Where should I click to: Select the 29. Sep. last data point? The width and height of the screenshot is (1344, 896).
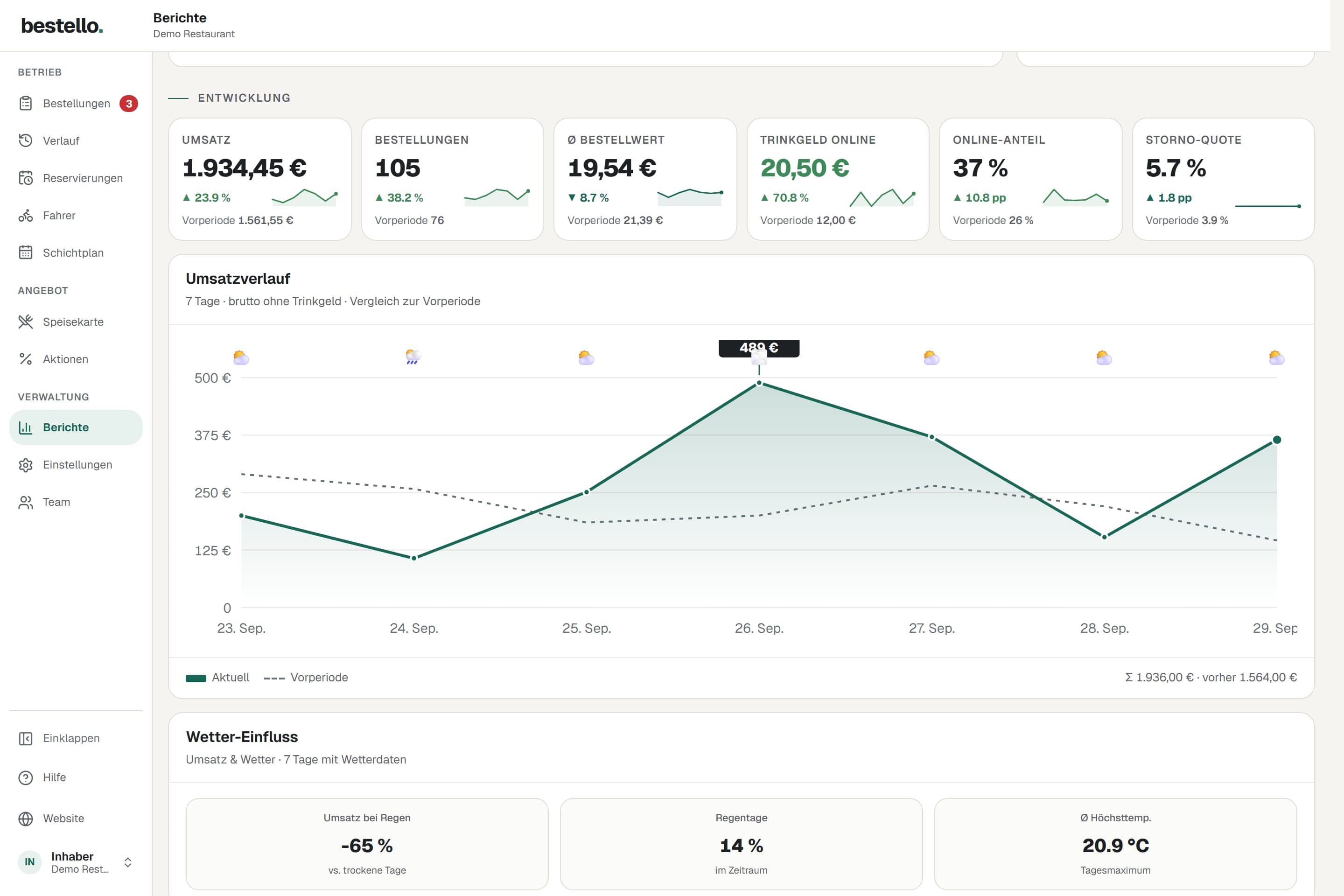[1277, 440]
